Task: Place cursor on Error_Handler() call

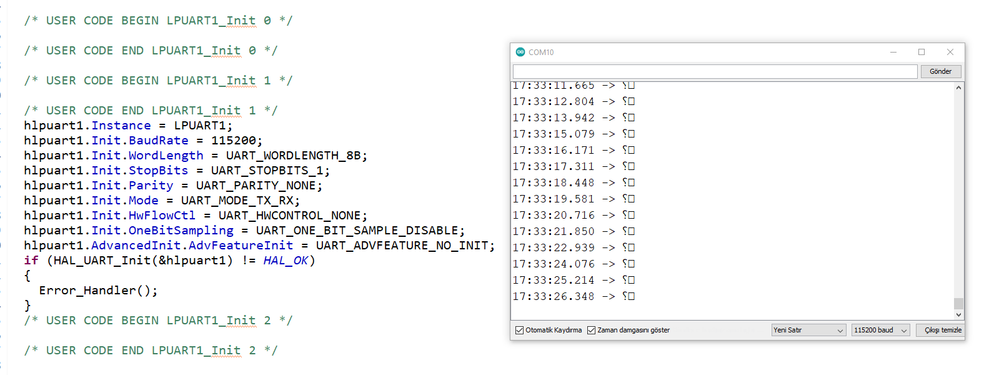Action: click(98, 290)
